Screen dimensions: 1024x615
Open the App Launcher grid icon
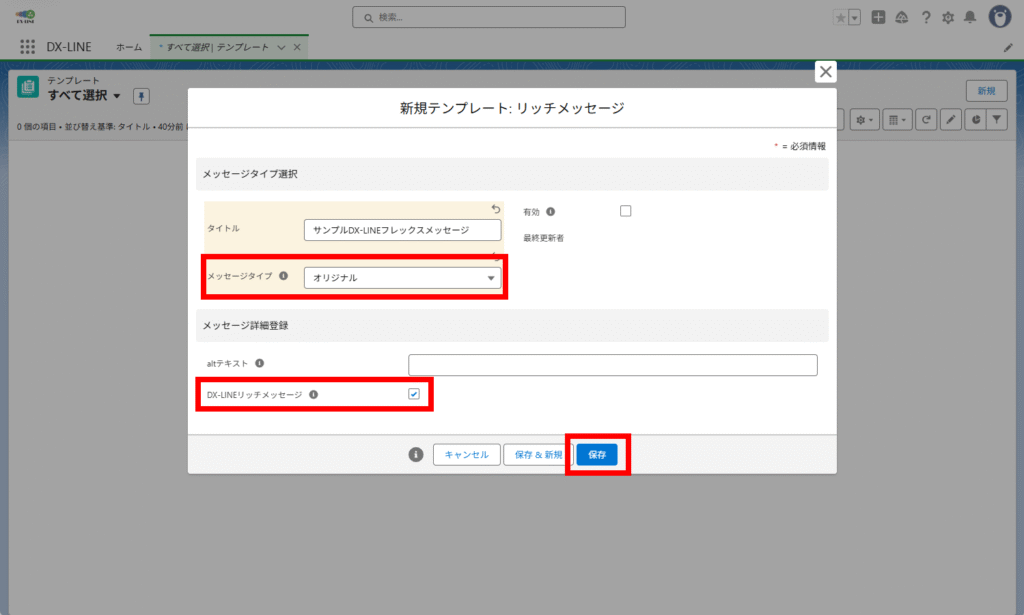(27, 47)
